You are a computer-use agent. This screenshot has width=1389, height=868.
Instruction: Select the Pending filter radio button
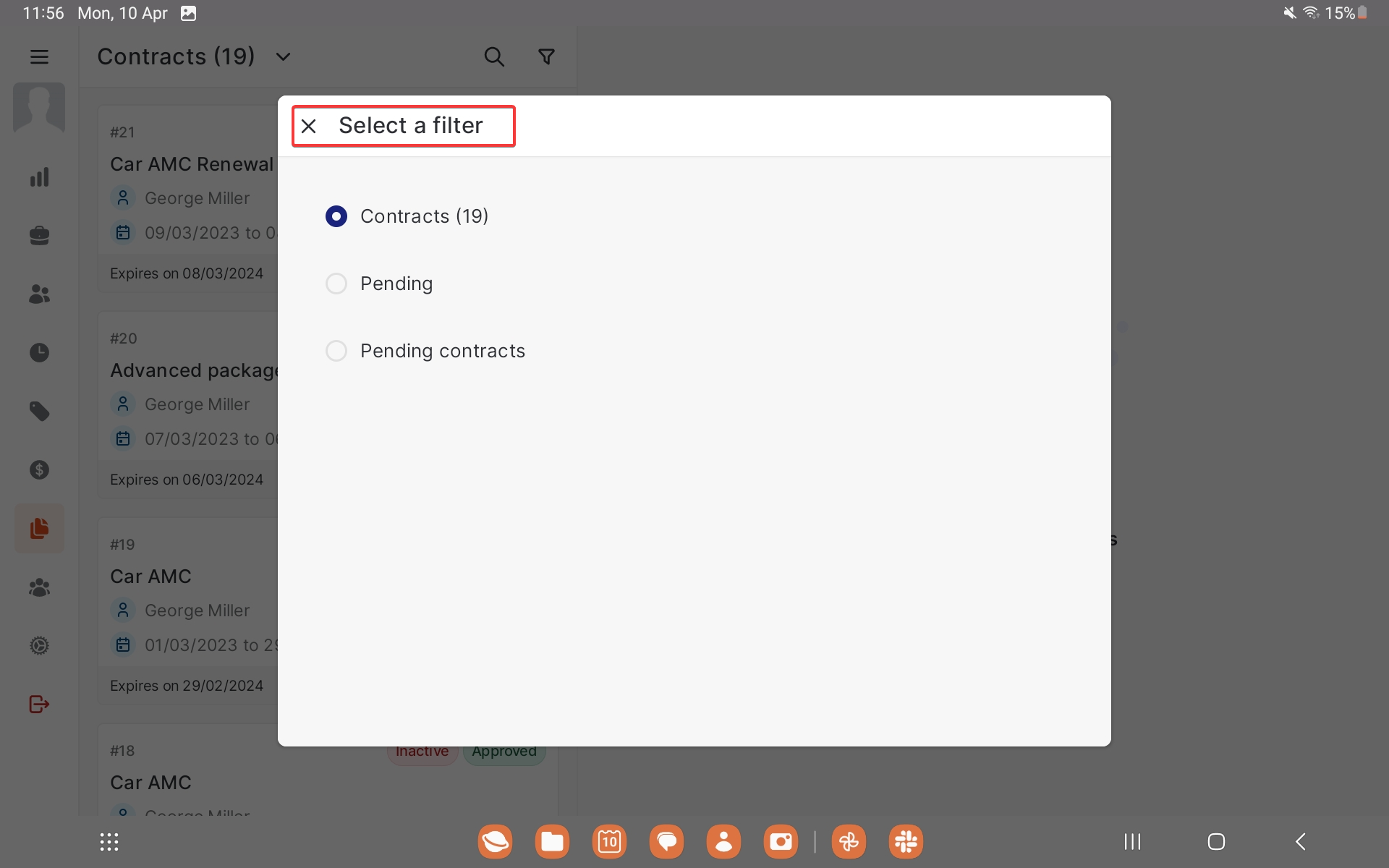point(336,284)
